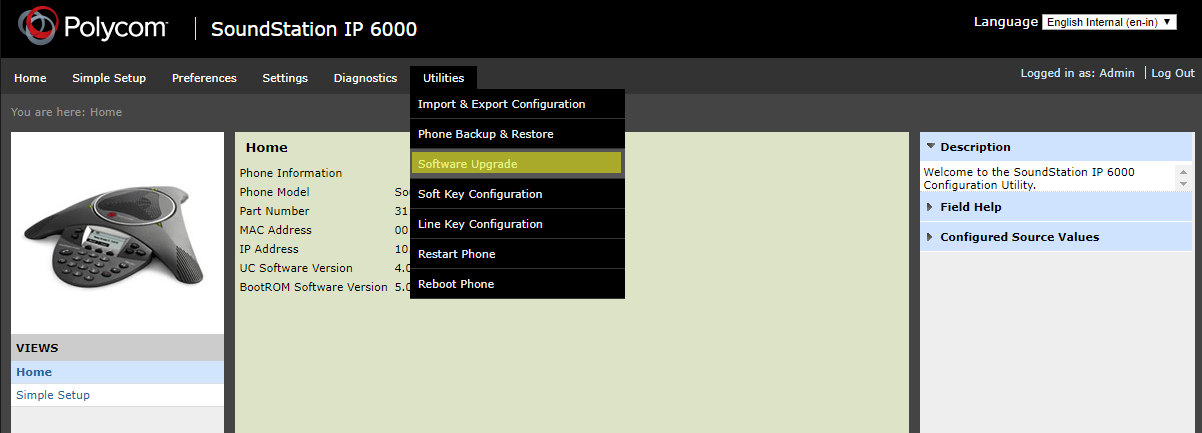Click the Log Out link

click(1173, 73)
